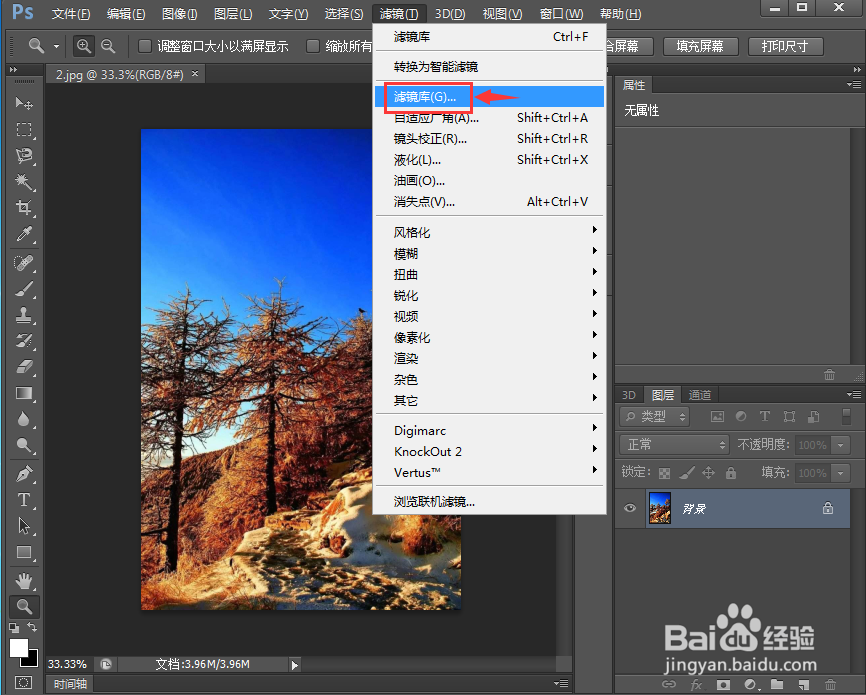Click the 填充屏幕 button
This screenshot has width=866, height=695.
(700, 46)
